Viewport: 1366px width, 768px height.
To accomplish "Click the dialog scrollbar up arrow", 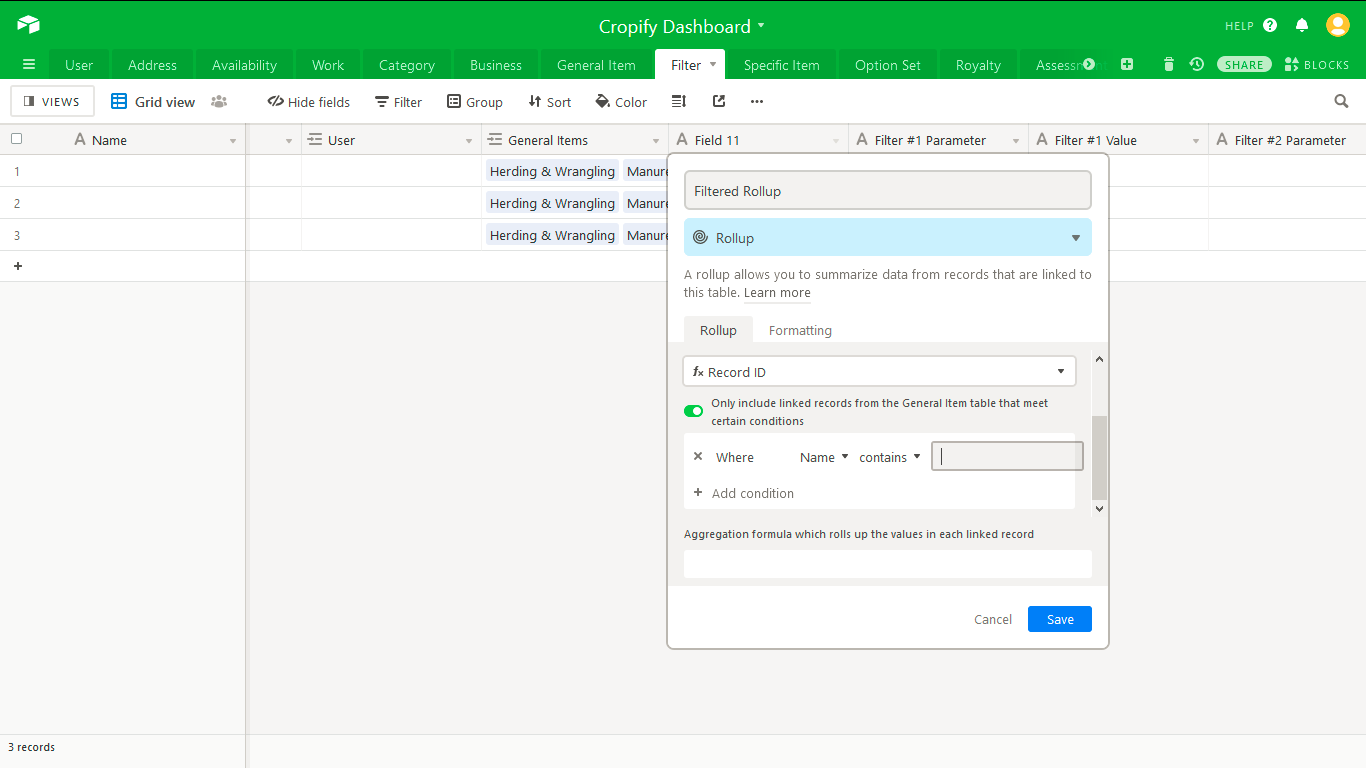I will point(1099,359).
